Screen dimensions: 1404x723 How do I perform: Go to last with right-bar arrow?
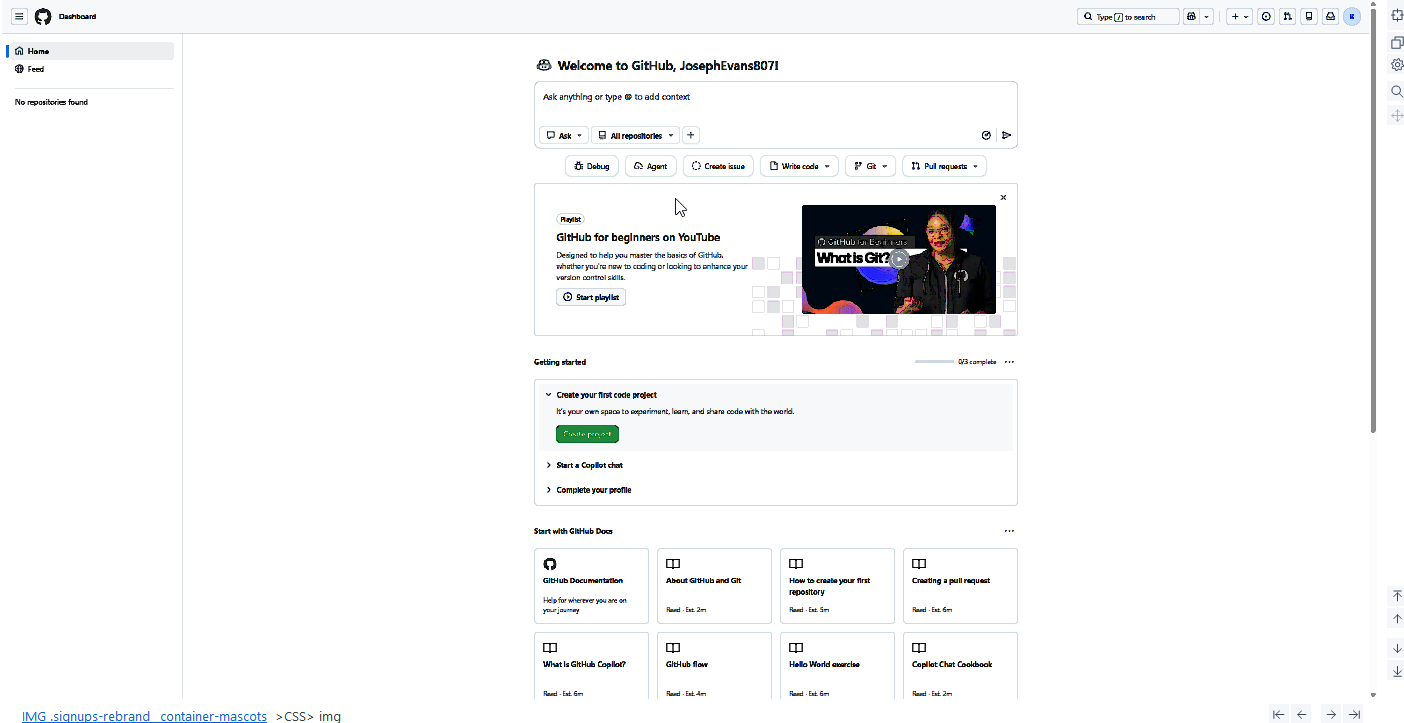pyautogui.click(x=1354, y=714)
